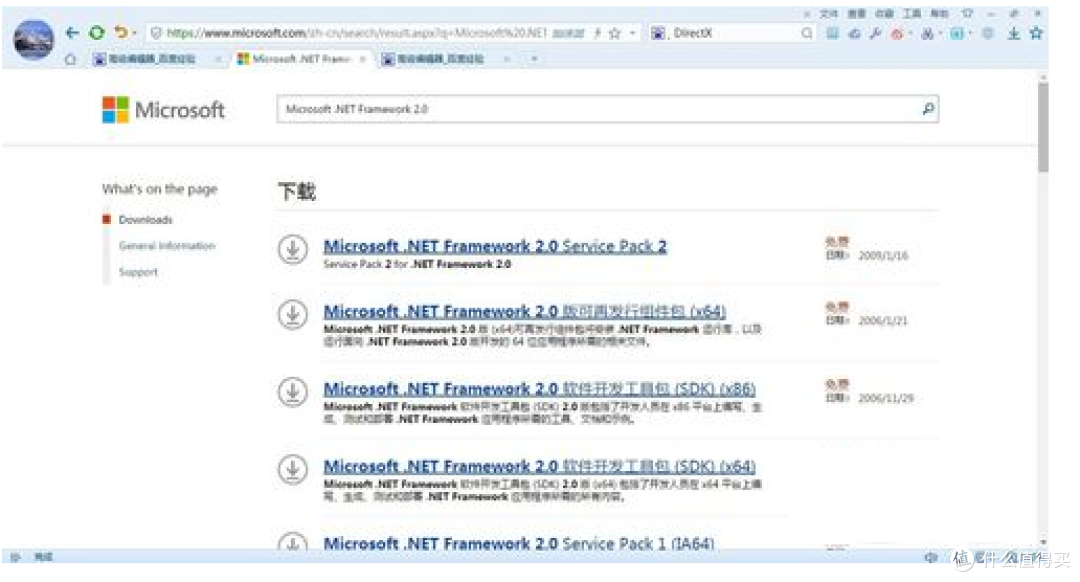Open the 收藏 menu
1080x582 pixels.
pos(884,13)
